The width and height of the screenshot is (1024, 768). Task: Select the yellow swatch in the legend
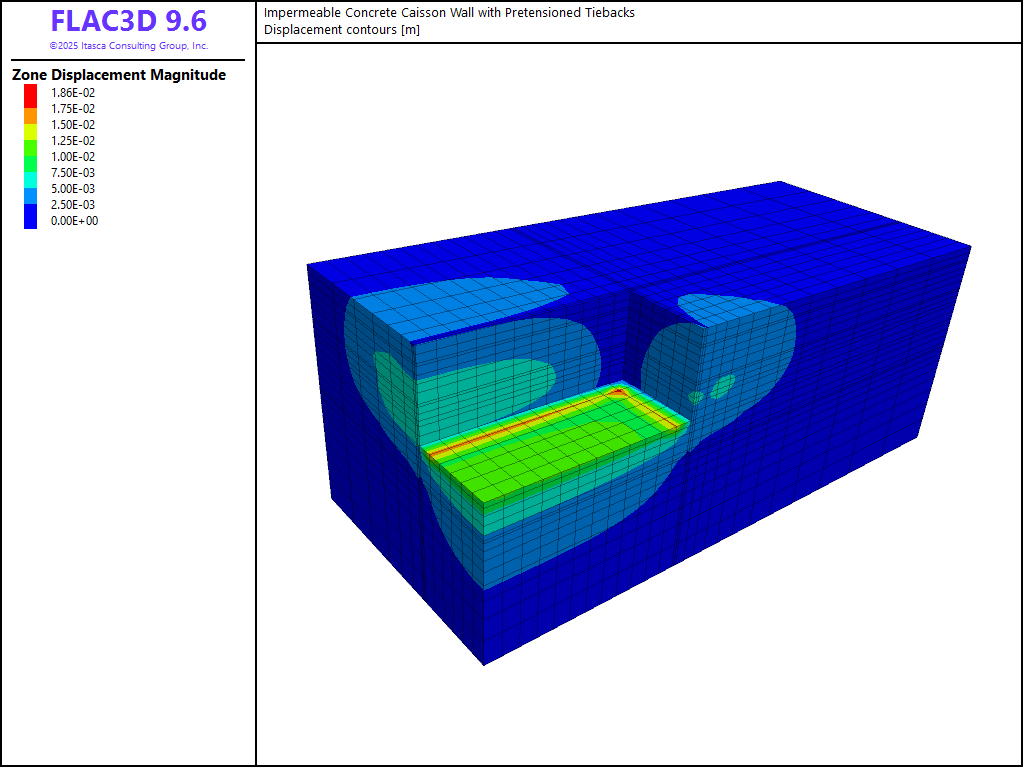[31, 132]
